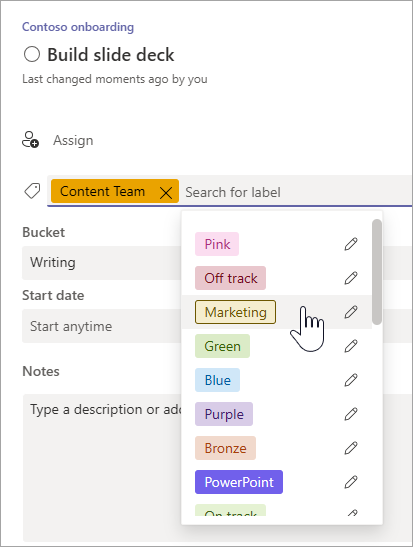Click edit pencil beside Blue label
413x547 pixels.
click(351, 380)
